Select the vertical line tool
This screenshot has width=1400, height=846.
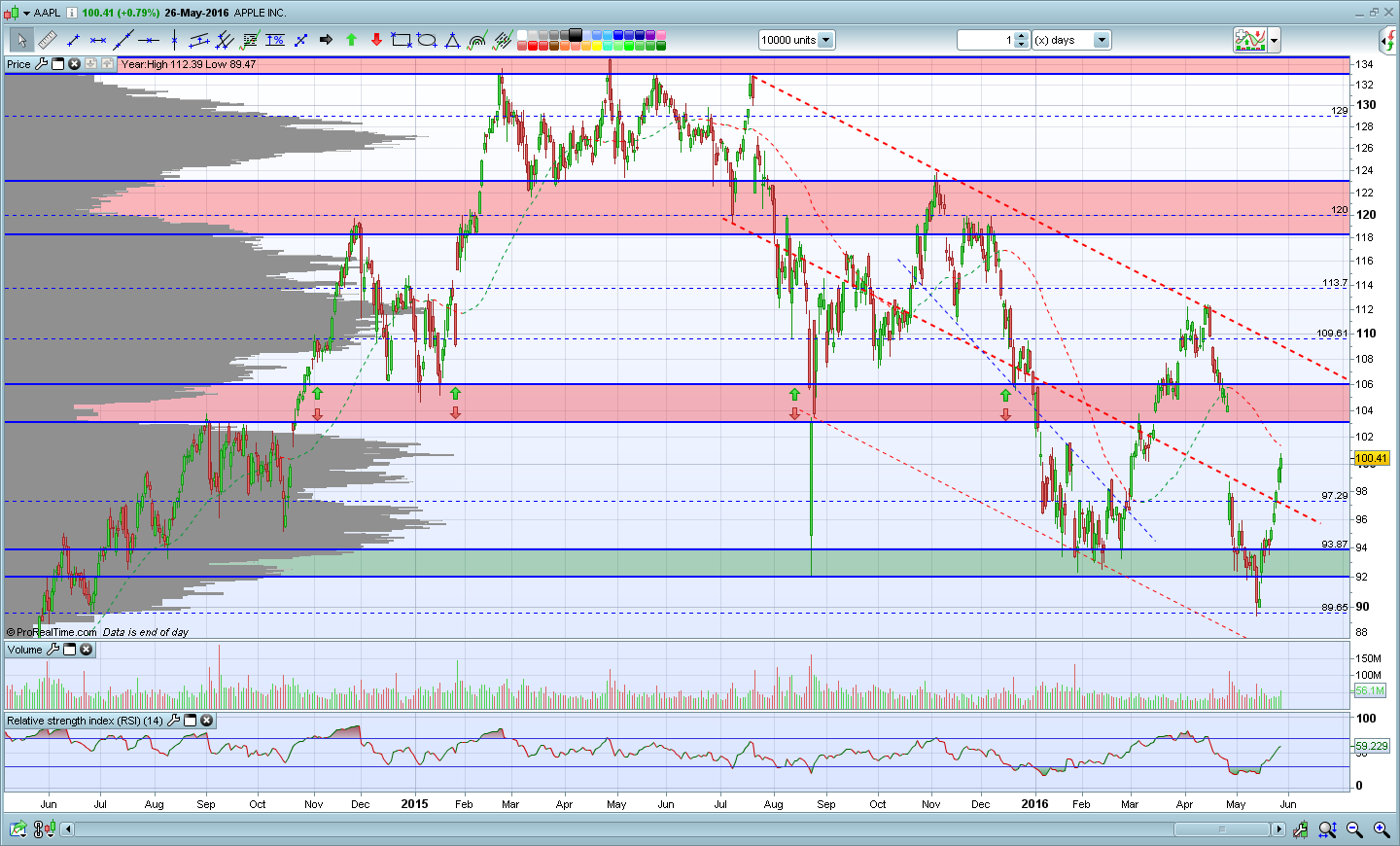174,40
